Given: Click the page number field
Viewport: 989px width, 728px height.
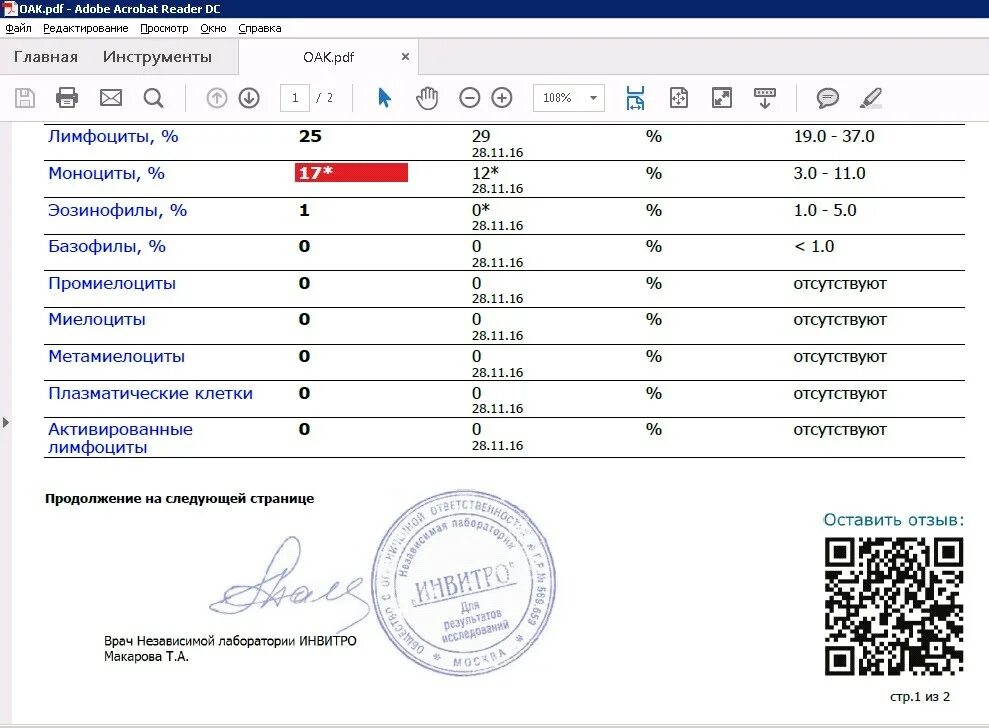Looking at the screenshot, I should [x=295, y=98].
